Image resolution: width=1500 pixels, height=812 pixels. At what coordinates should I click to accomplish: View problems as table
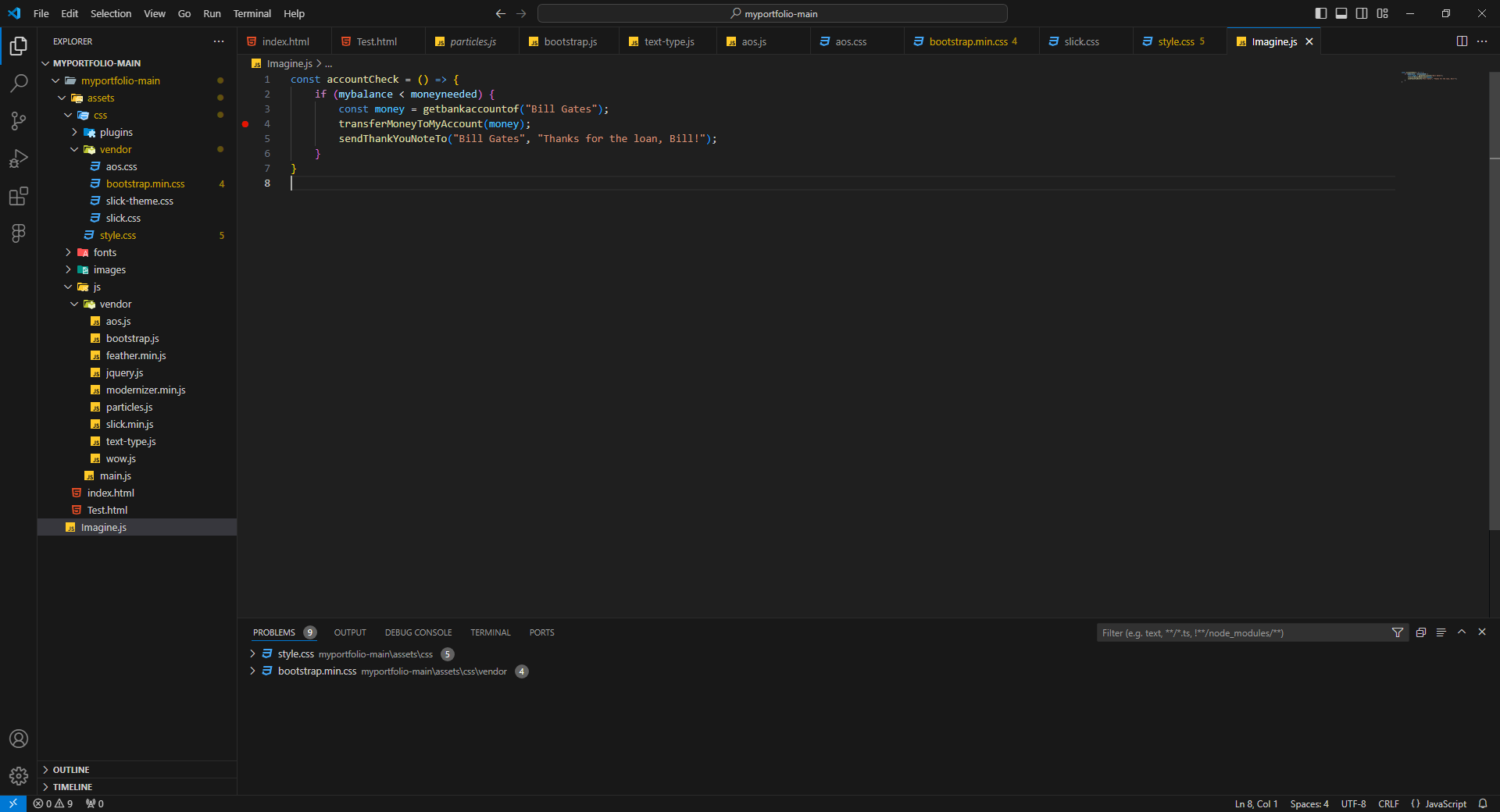(1441, 632)
